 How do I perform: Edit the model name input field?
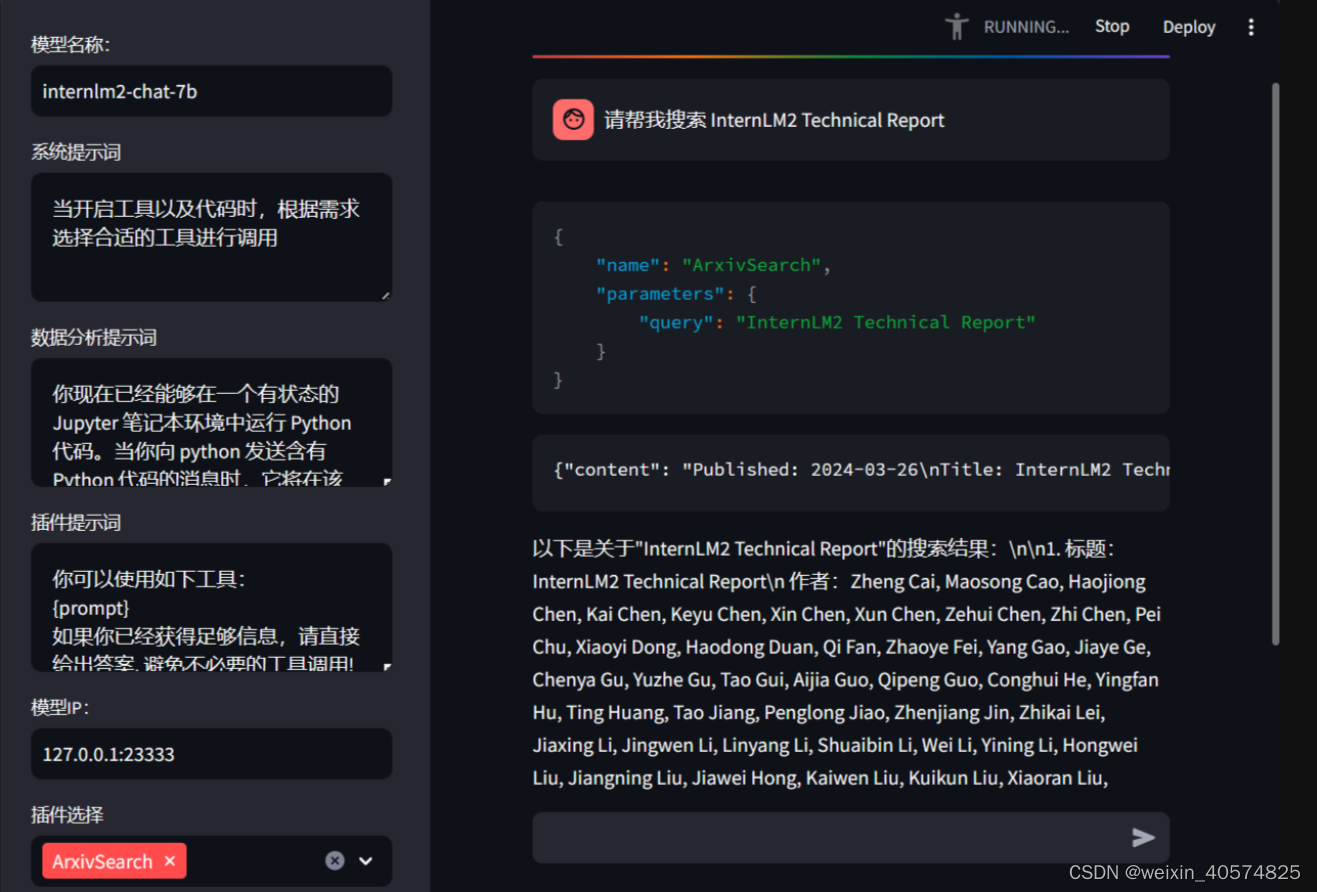[211, 91]
